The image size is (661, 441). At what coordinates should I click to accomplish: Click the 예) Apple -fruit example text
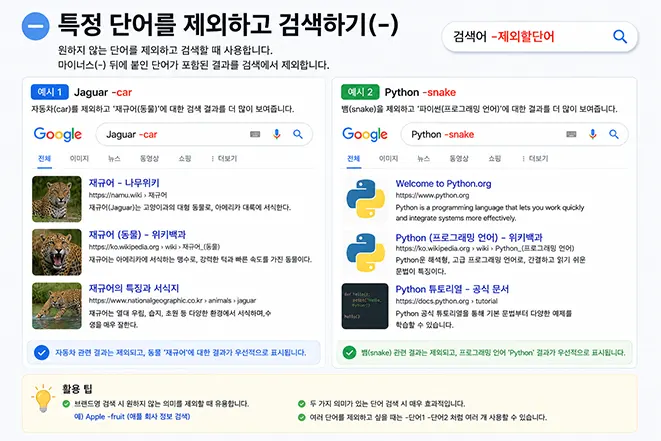coord(132,417)
